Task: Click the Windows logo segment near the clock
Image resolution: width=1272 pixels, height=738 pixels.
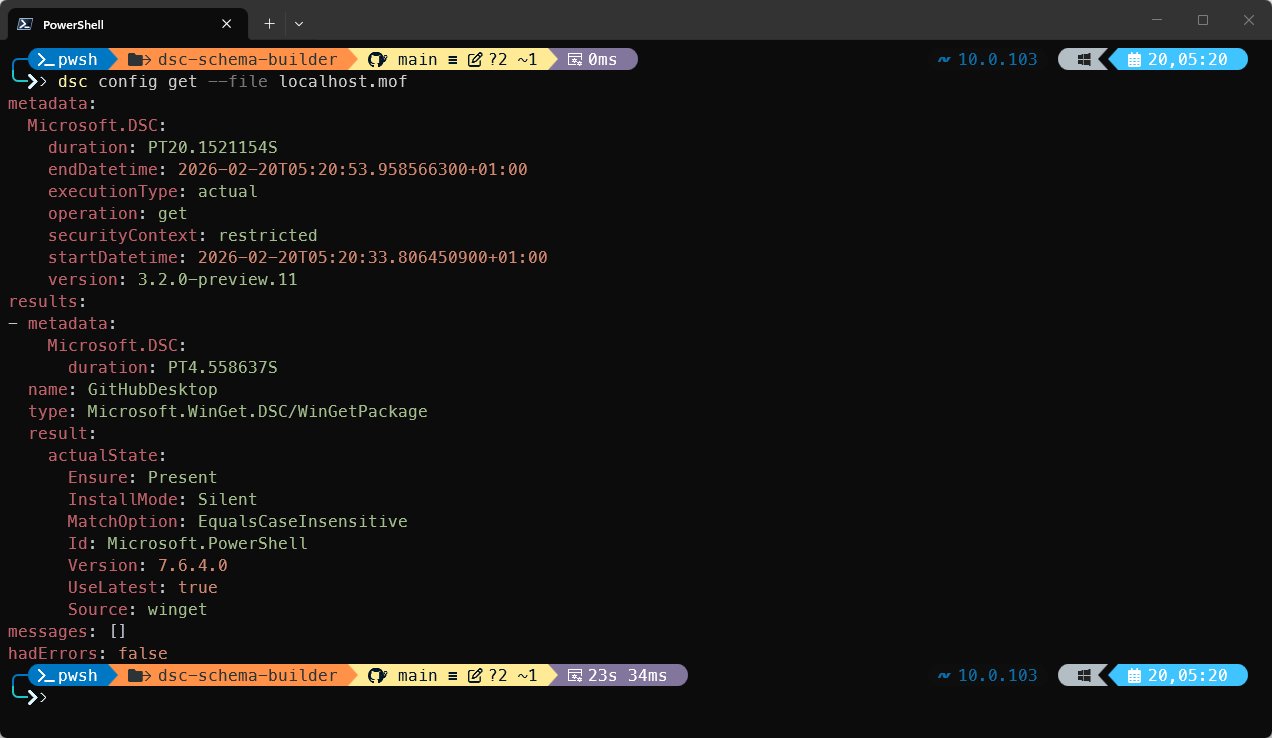Action: click(x=1083, y=59)
